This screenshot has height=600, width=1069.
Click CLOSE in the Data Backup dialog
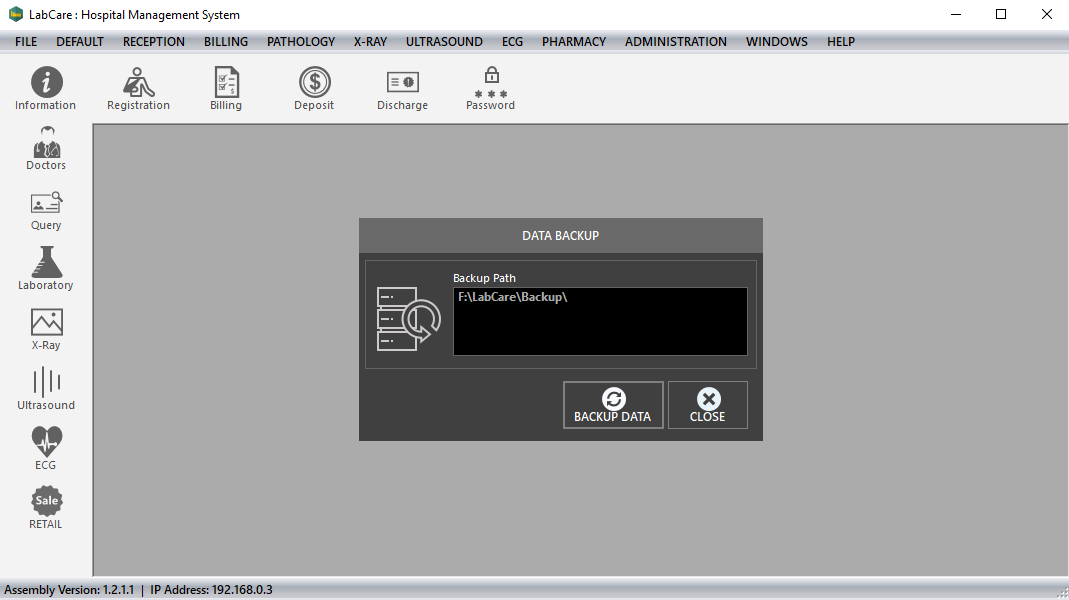click(x=708, y=405)
